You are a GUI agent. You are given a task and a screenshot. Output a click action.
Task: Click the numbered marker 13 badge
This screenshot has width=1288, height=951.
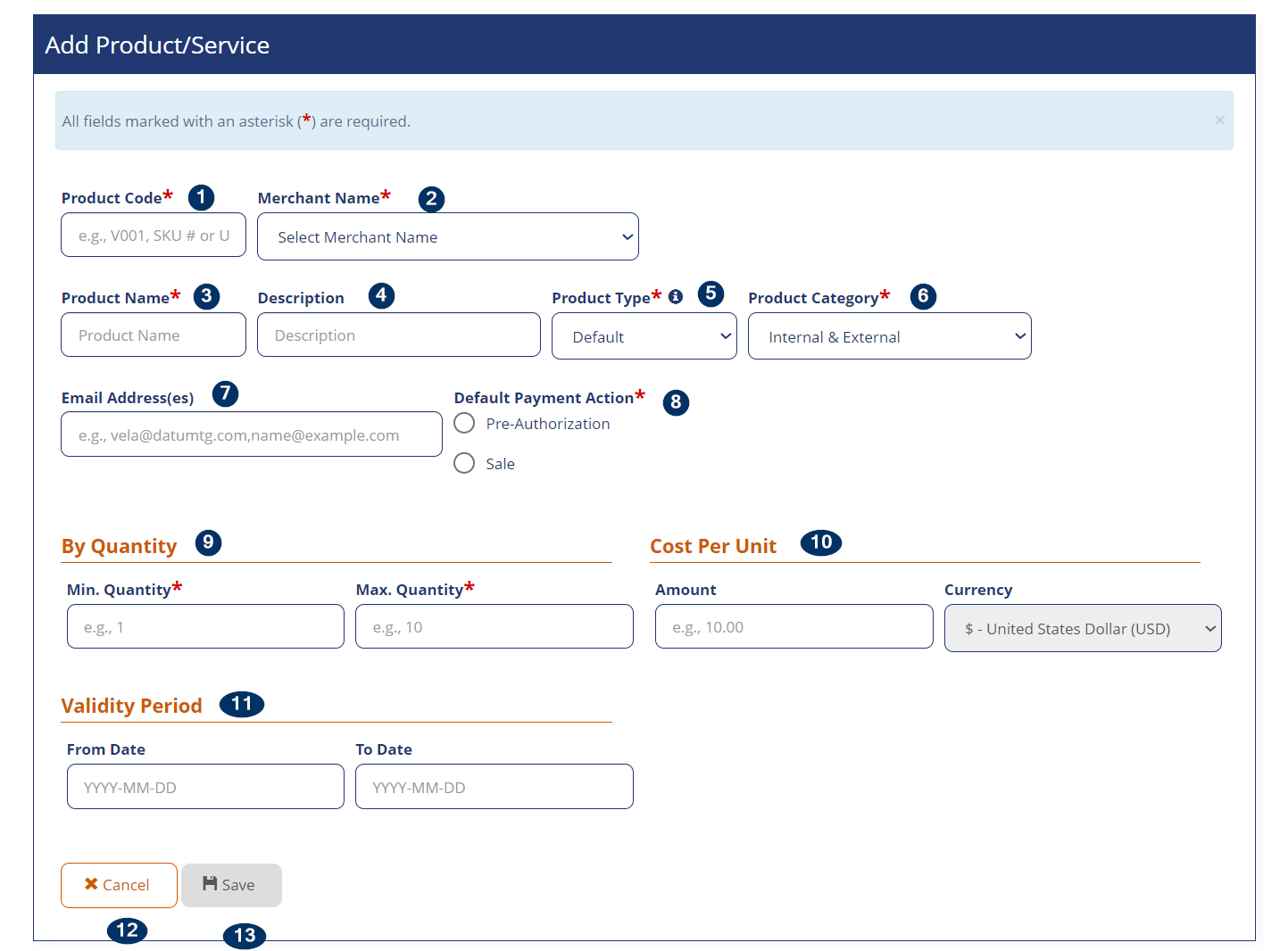pos(245,935)
